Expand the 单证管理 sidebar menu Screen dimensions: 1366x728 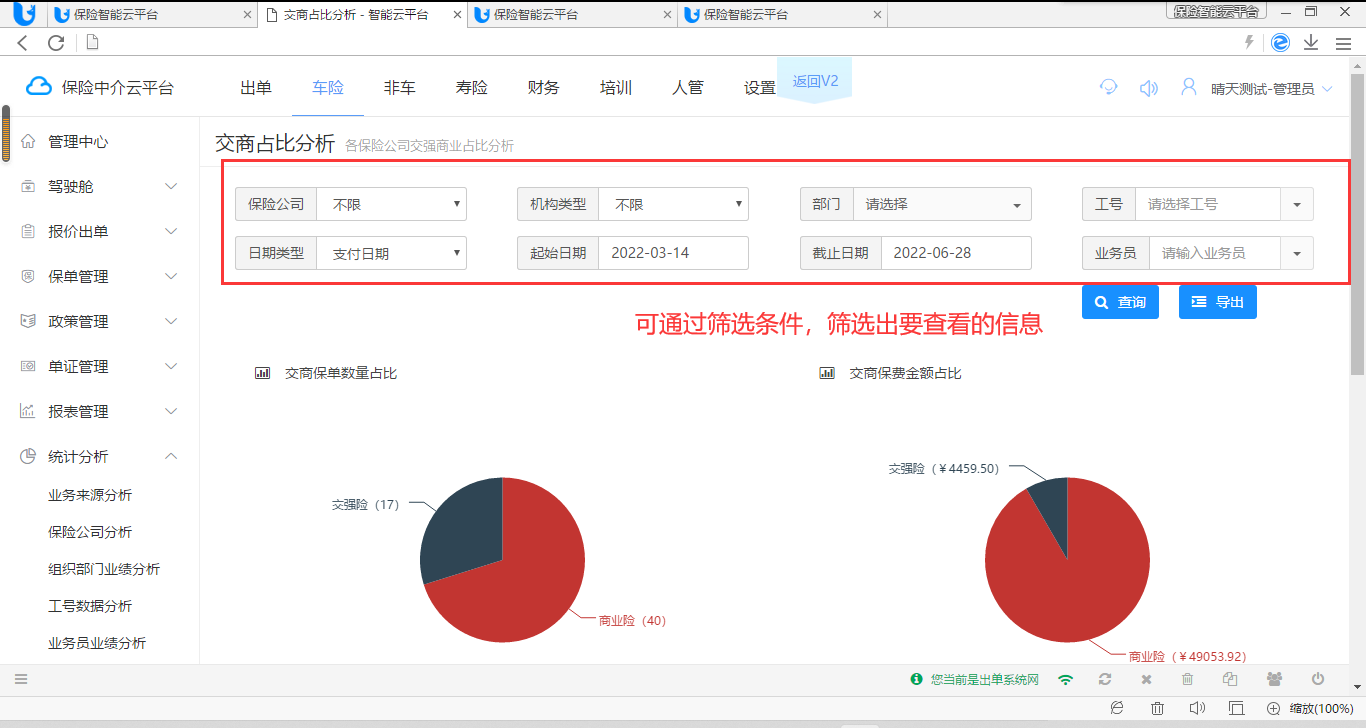(x=99, y=367)
